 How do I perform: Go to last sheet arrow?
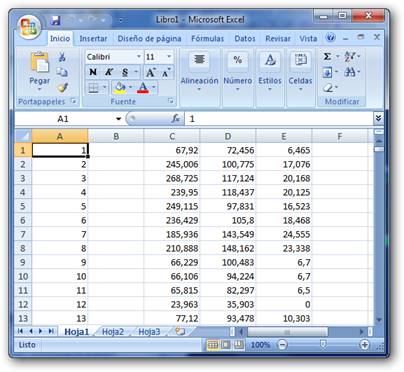51,331
